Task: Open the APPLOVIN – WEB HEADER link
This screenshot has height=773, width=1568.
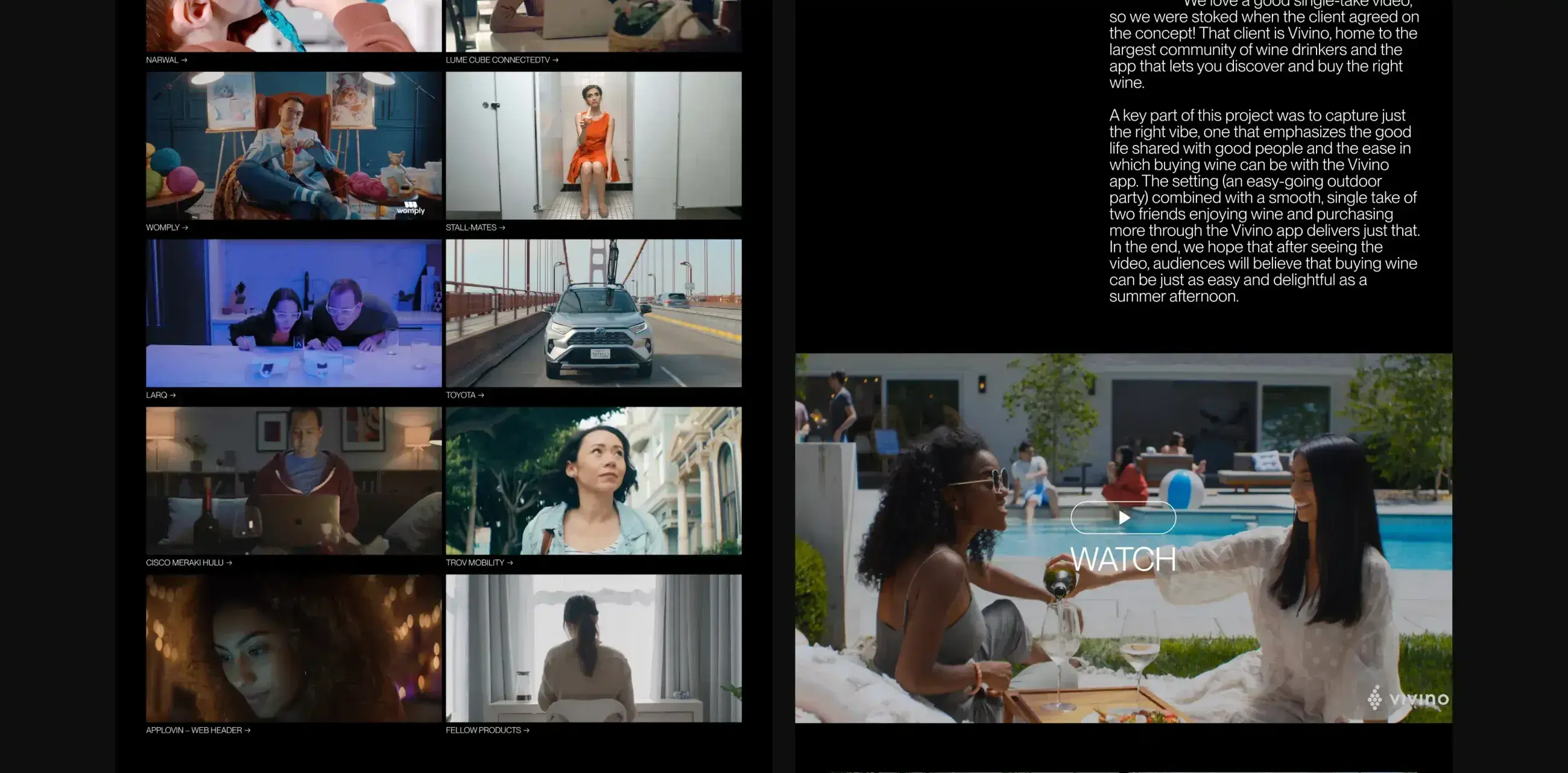Action: (x=198, y=730)
